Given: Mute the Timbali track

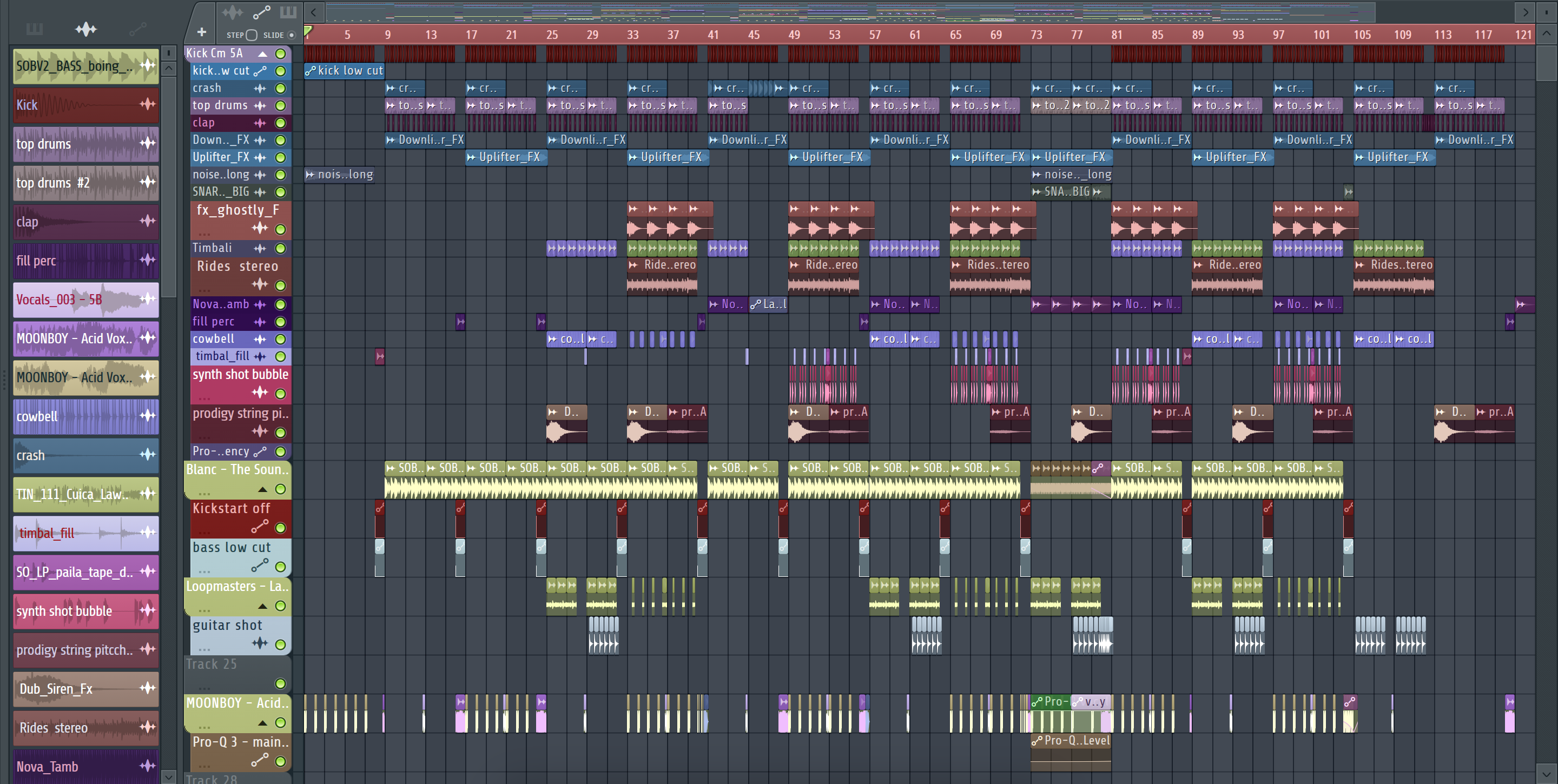Looking at the screenshot, I should [x=281, y=248].
